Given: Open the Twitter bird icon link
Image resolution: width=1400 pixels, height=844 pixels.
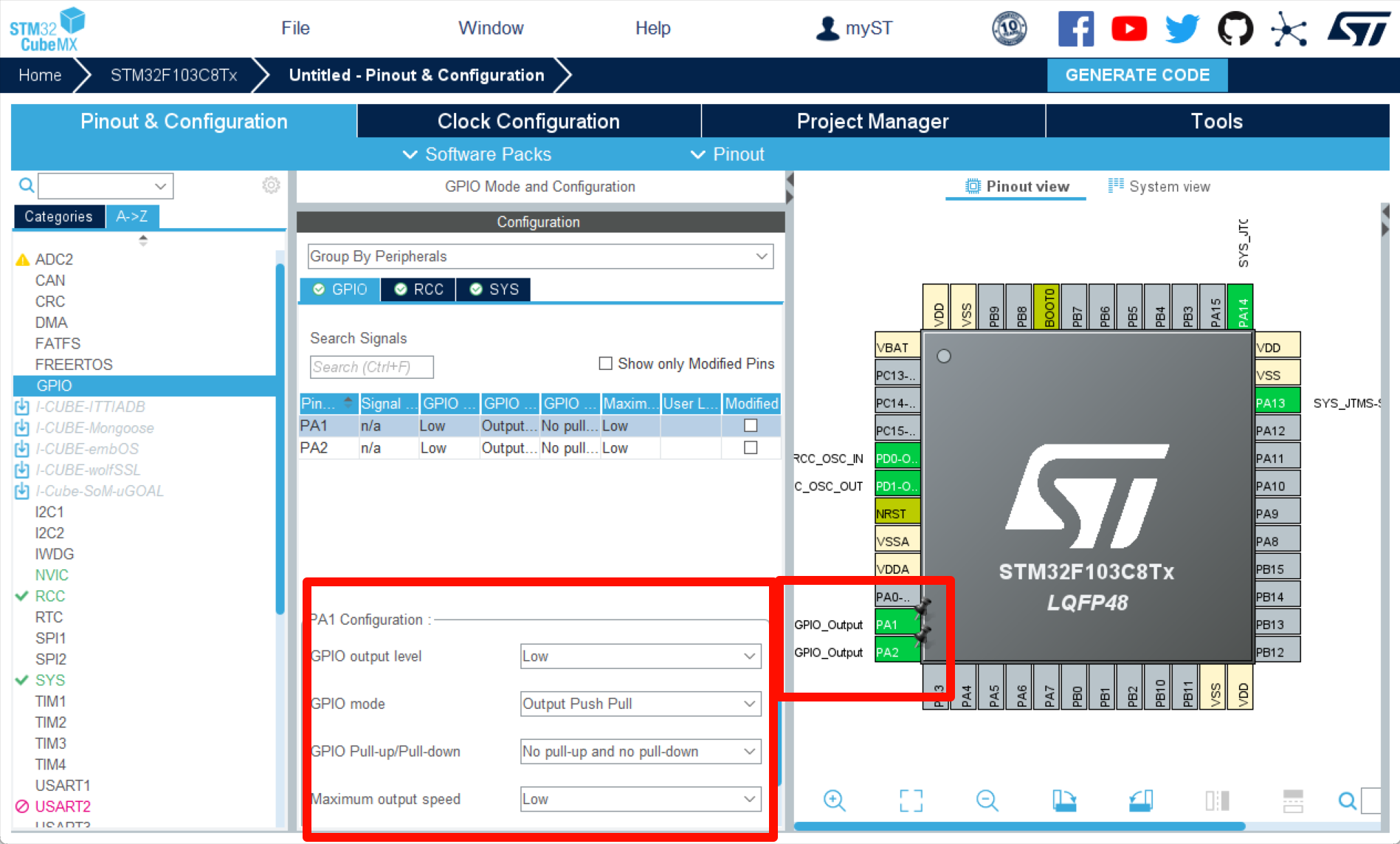Looking at the screenshot, I should 1182,29.
